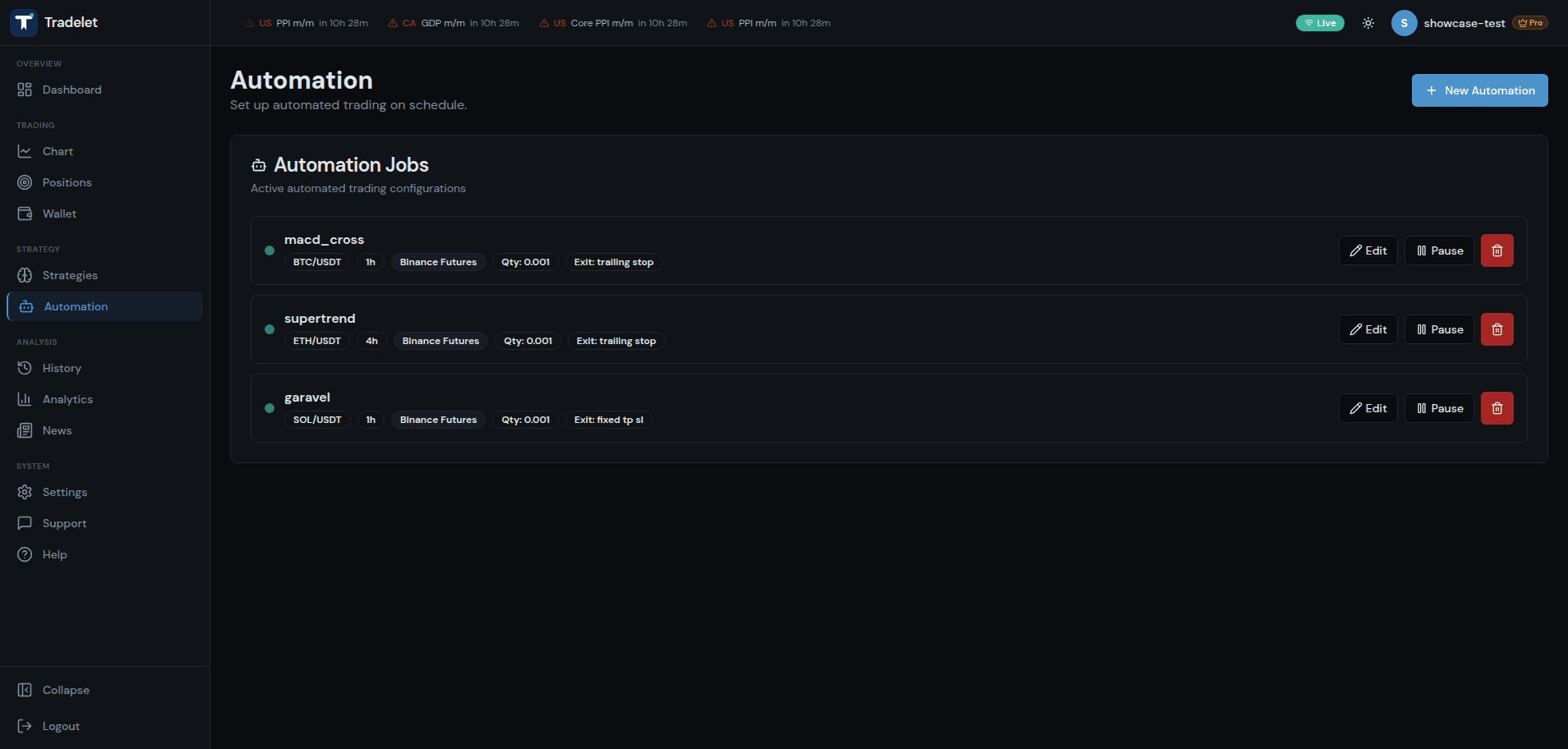Go to the Analytics section
This screenshot has width=1568, height=749.
tap(67, 399)
